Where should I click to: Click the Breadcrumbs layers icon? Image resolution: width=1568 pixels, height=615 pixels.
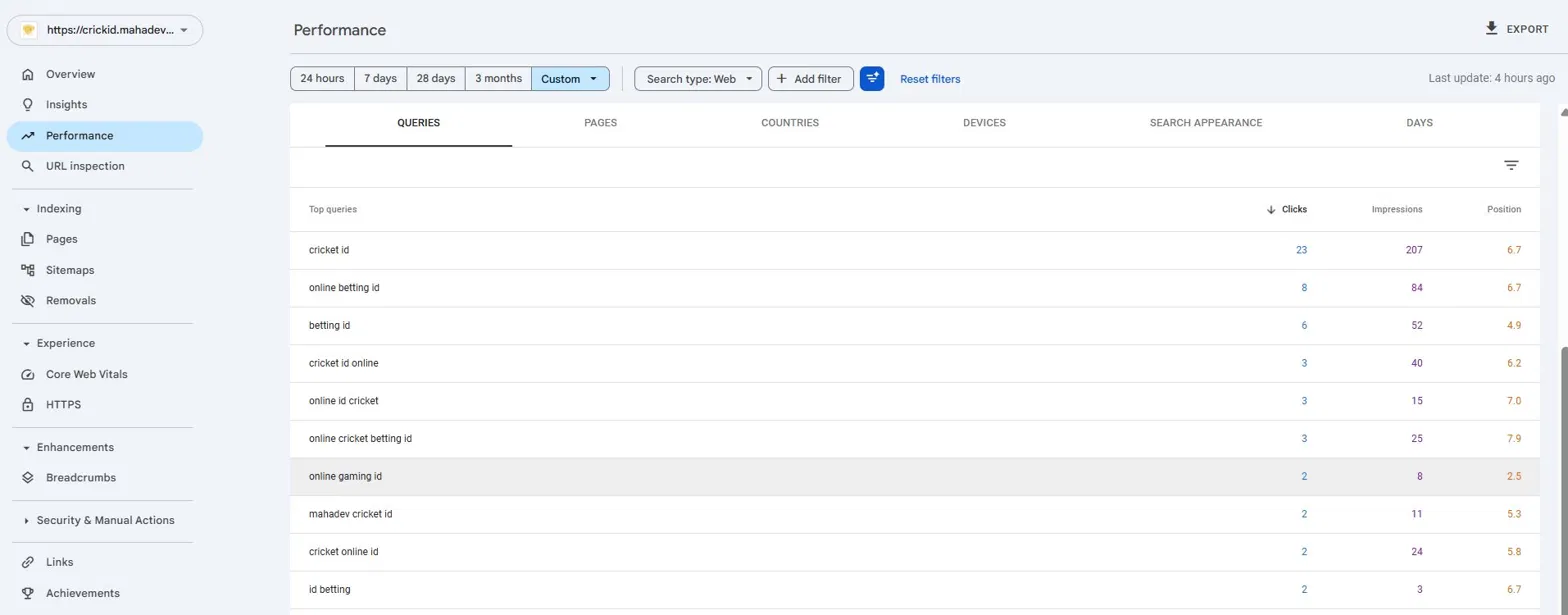tap(27, 478)
